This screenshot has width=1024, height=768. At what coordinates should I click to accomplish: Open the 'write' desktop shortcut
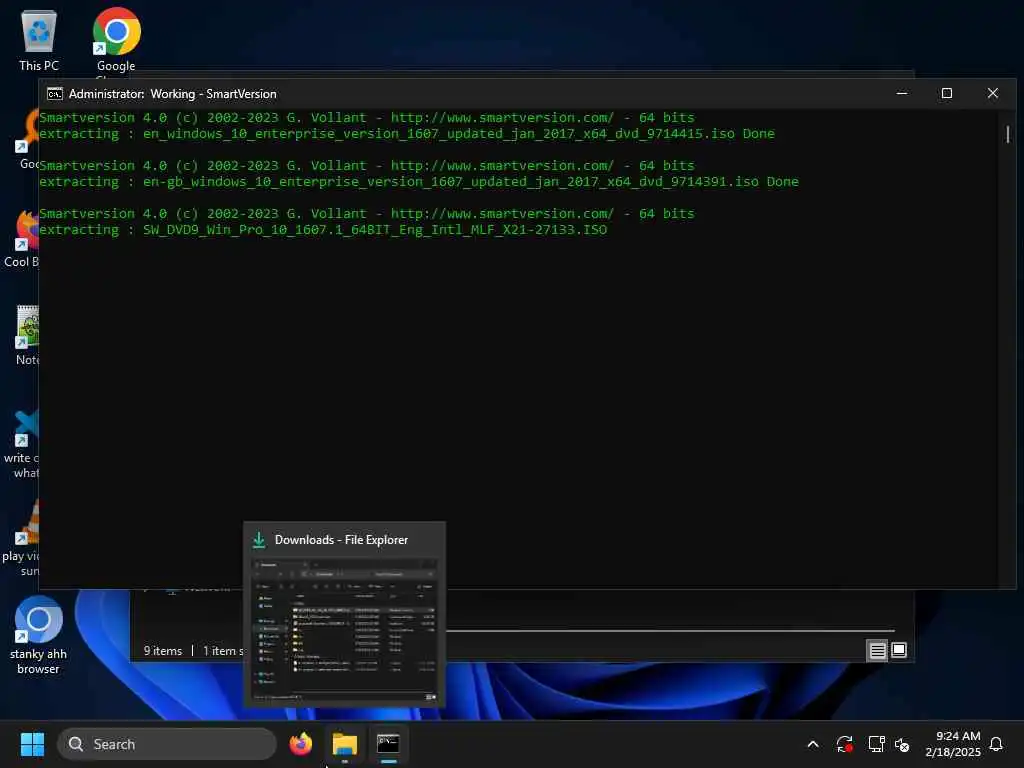(22, 445)
